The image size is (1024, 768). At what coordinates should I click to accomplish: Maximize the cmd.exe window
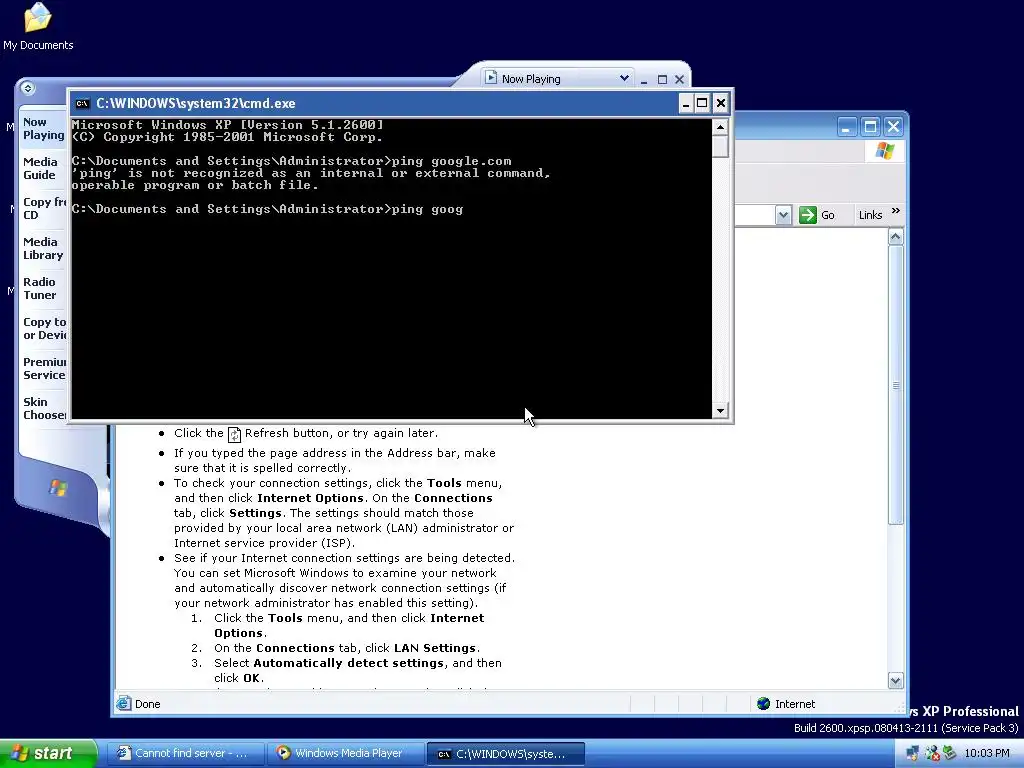(x=702, y=103)
